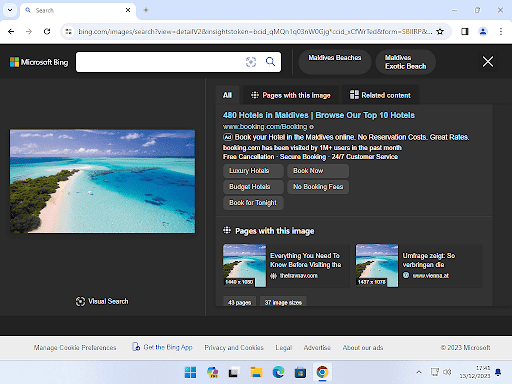This screenshot has width=512, height=384.
Task: Click the Book for Tonight ad button
Action: (253, 203)
